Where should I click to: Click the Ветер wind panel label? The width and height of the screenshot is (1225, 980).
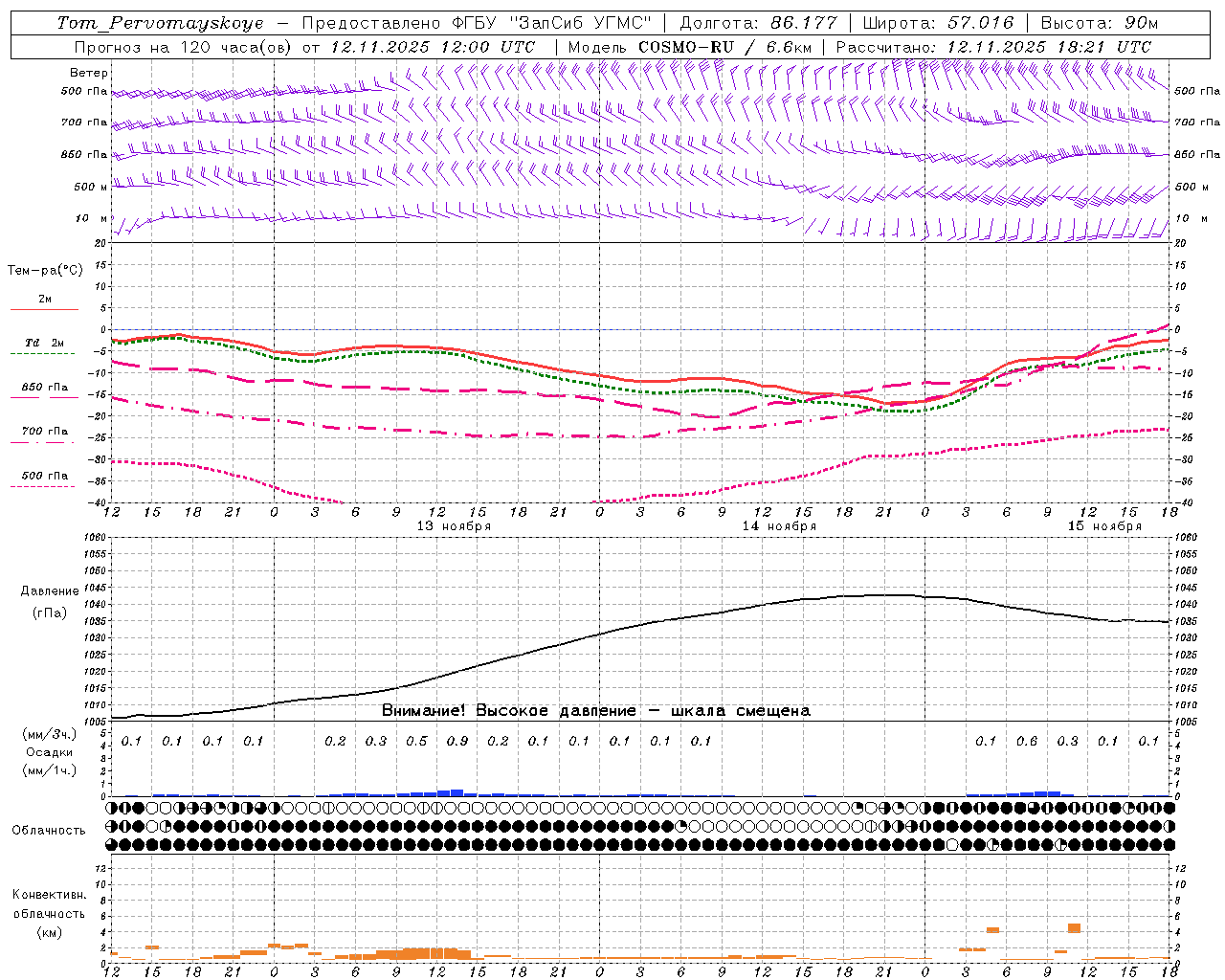pos(89,73)
